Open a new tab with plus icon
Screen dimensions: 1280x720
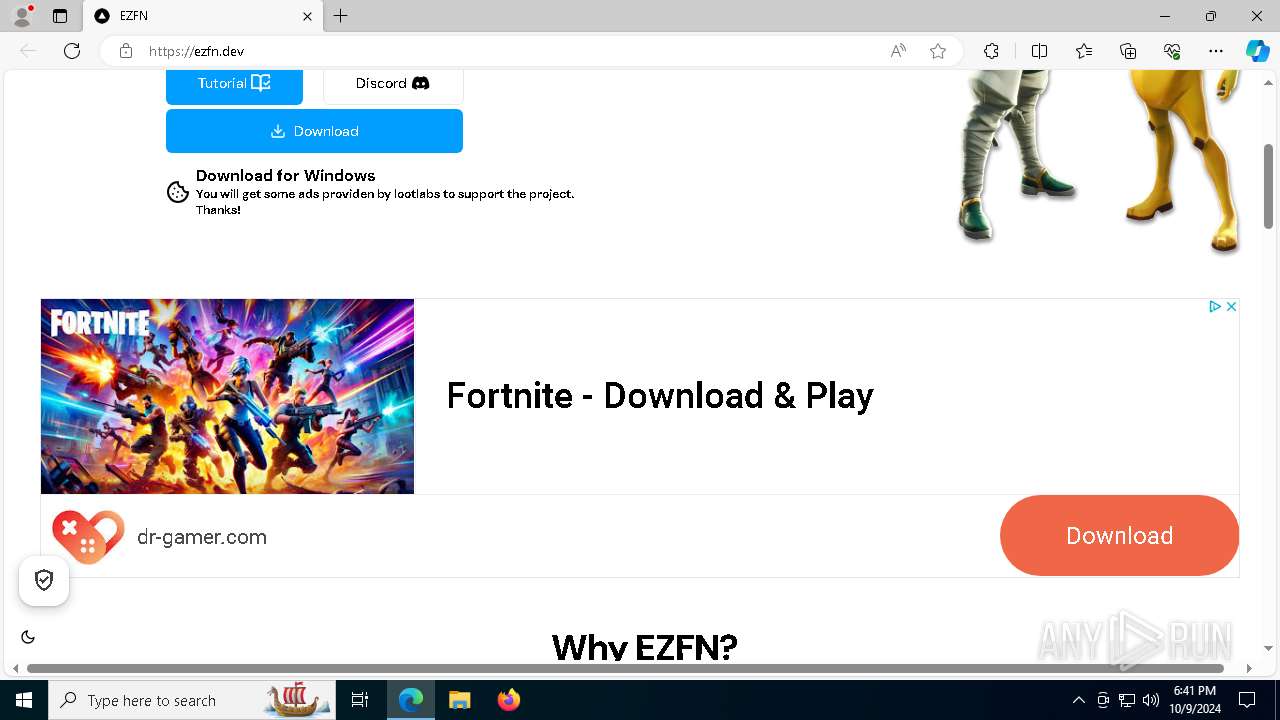coord(341,16)
